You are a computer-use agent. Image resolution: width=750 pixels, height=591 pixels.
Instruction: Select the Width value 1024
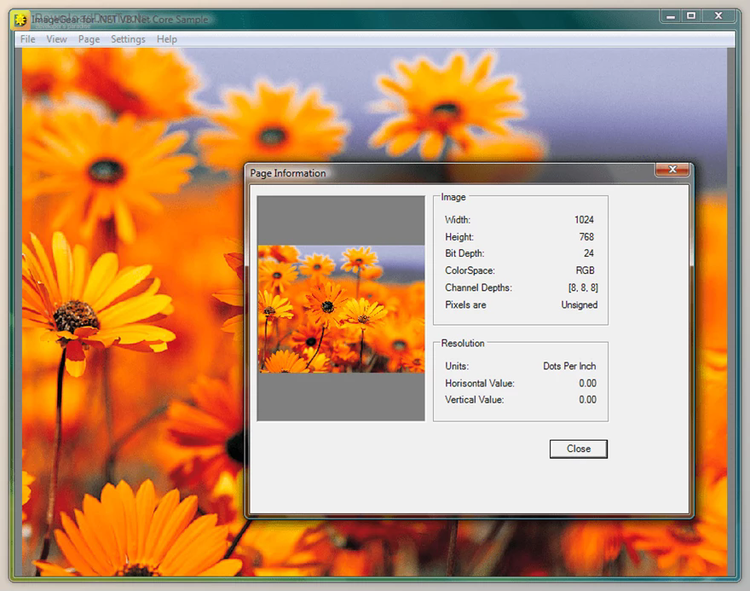[x=584, y=220]
